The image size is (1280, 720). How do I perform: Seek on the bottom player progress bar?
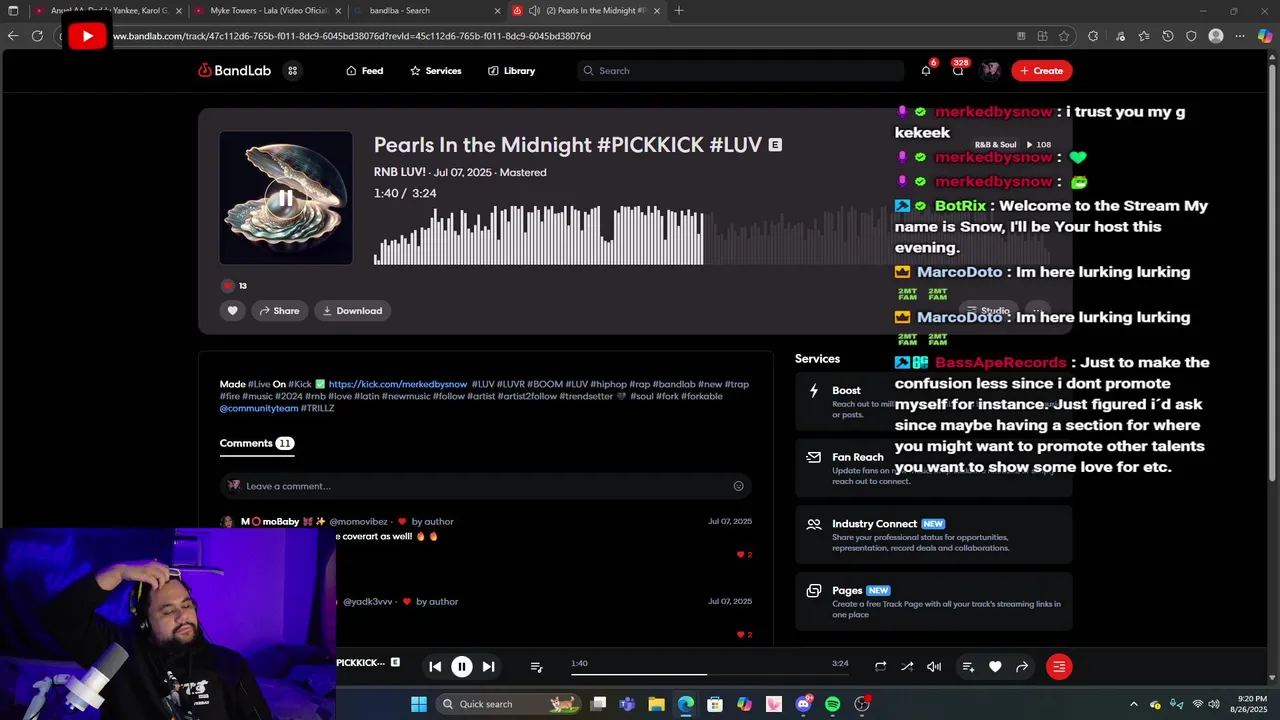[x=710, y=674]
